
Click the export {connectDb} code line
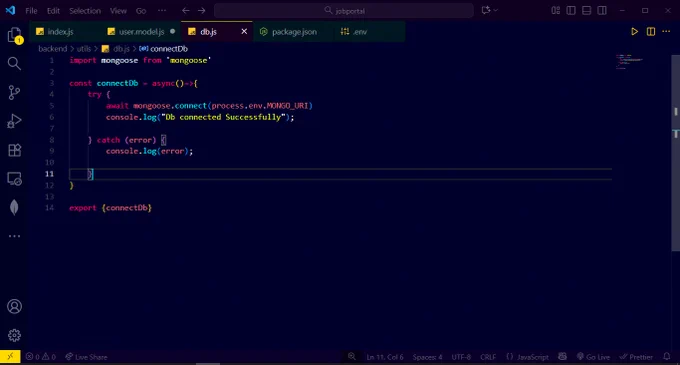coord(110,208)
